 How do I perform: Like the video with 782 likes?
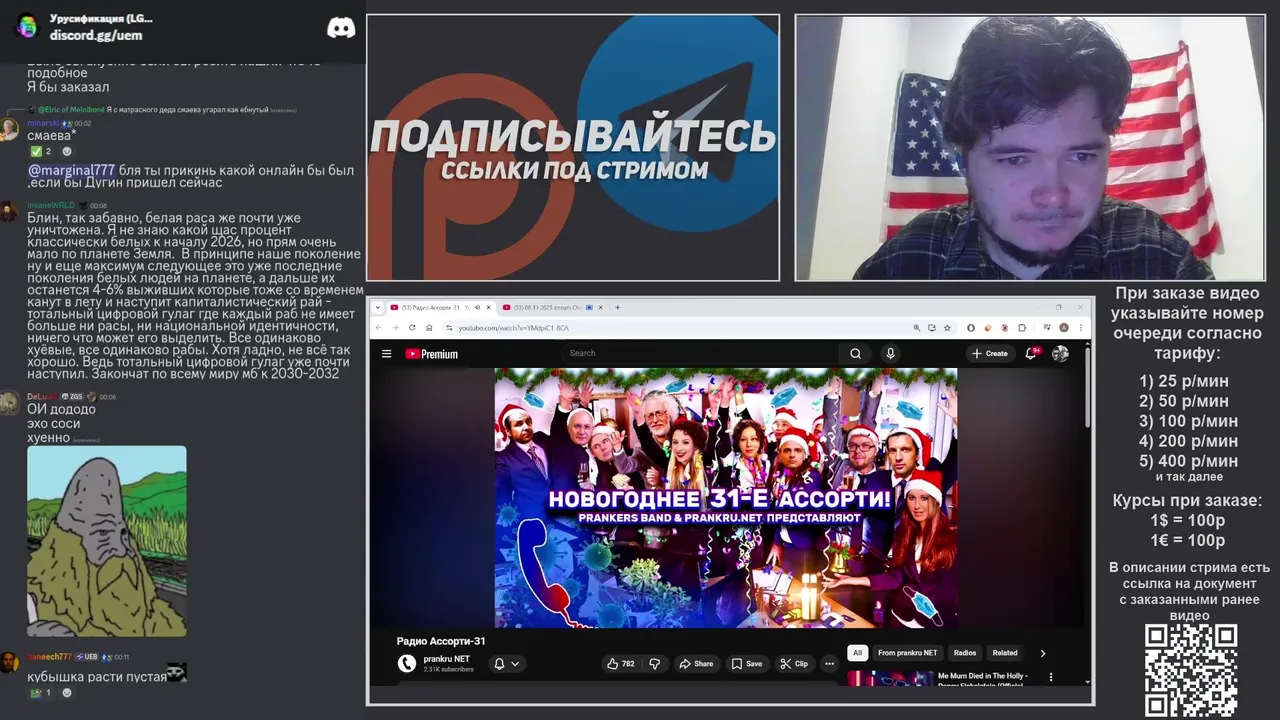621,663
